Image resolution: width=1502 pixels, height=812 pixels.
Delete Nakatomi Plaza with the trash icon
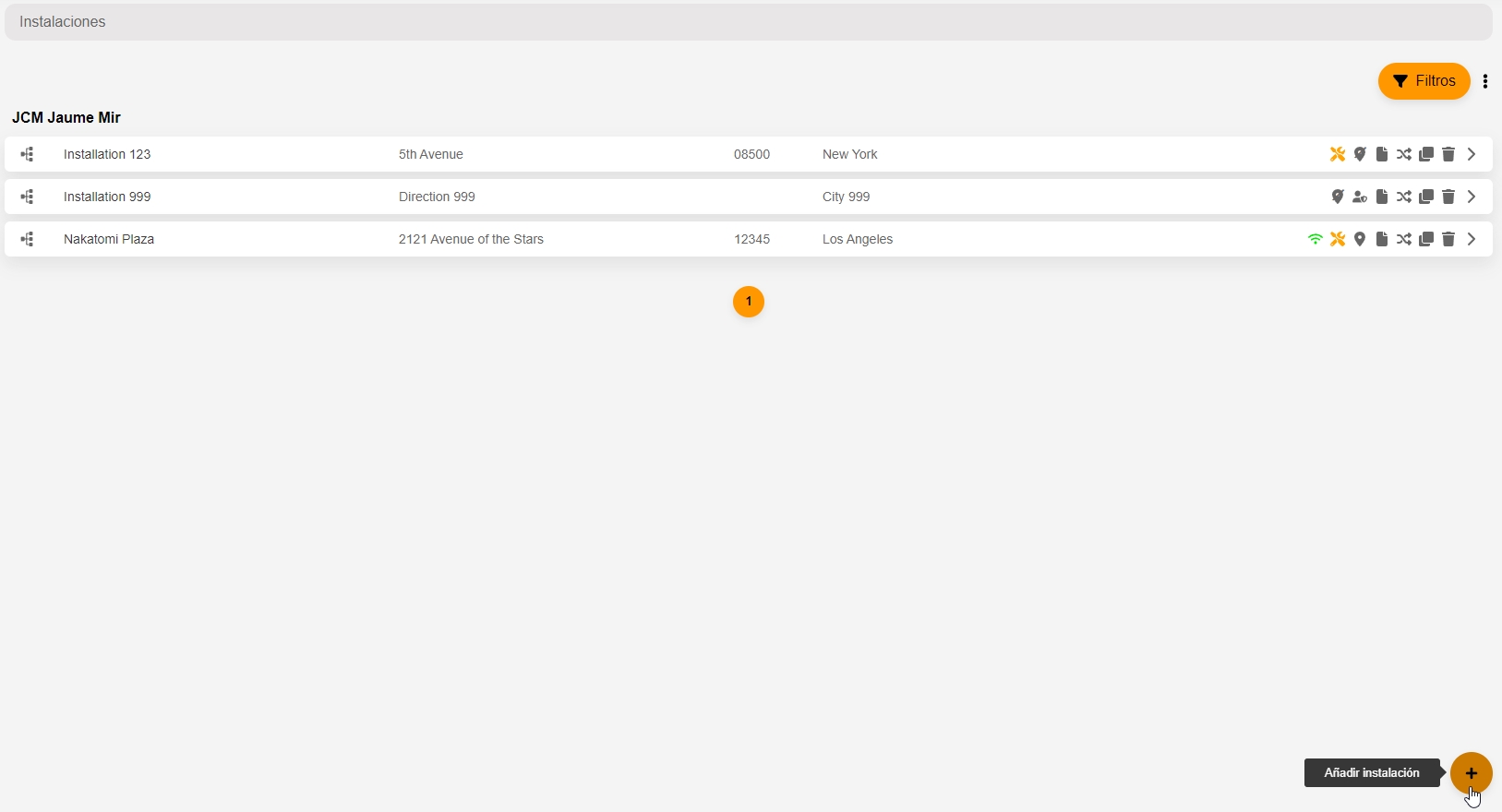coord(1448,239)
